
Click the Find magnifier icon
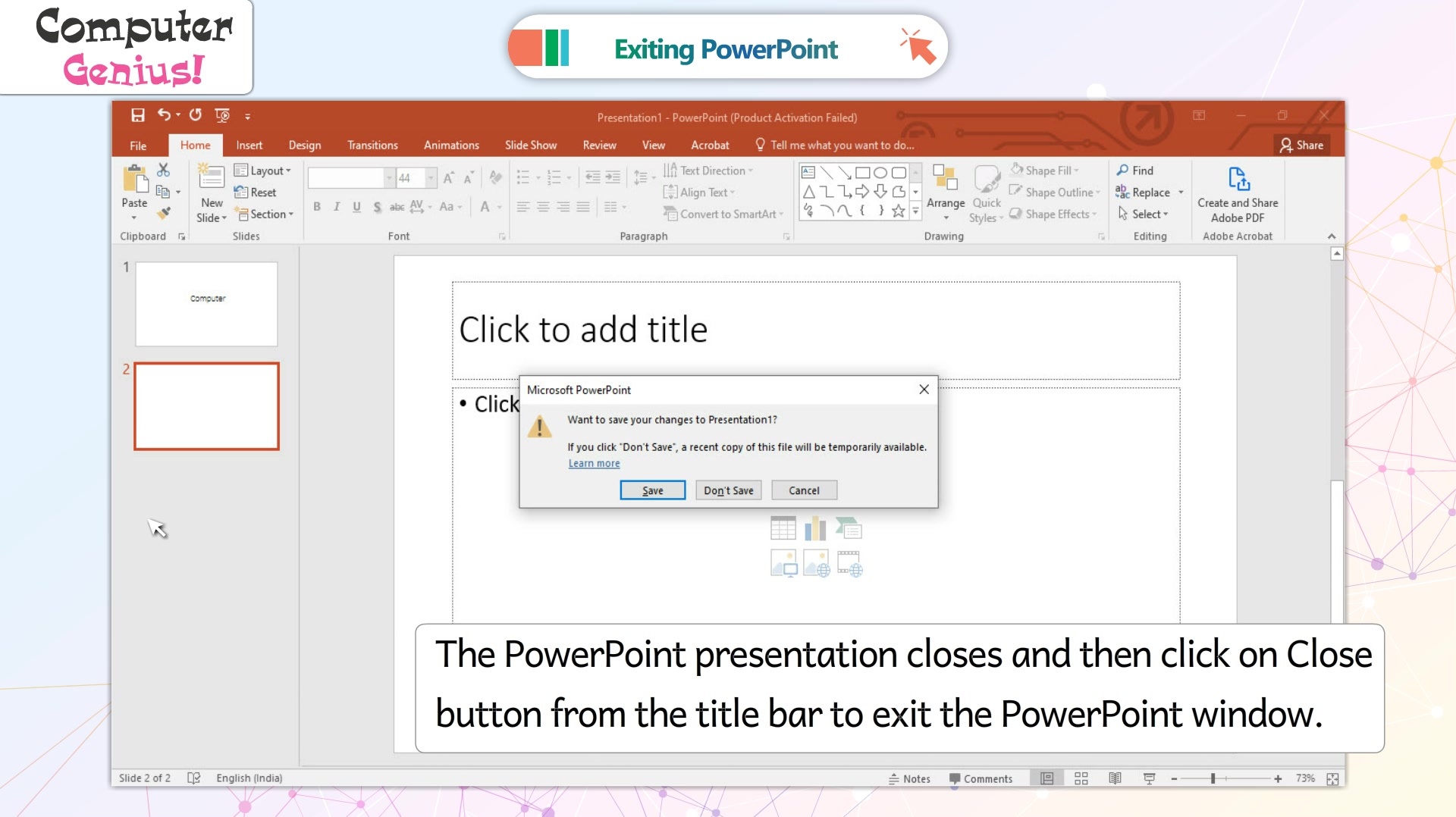point(1123,171)
